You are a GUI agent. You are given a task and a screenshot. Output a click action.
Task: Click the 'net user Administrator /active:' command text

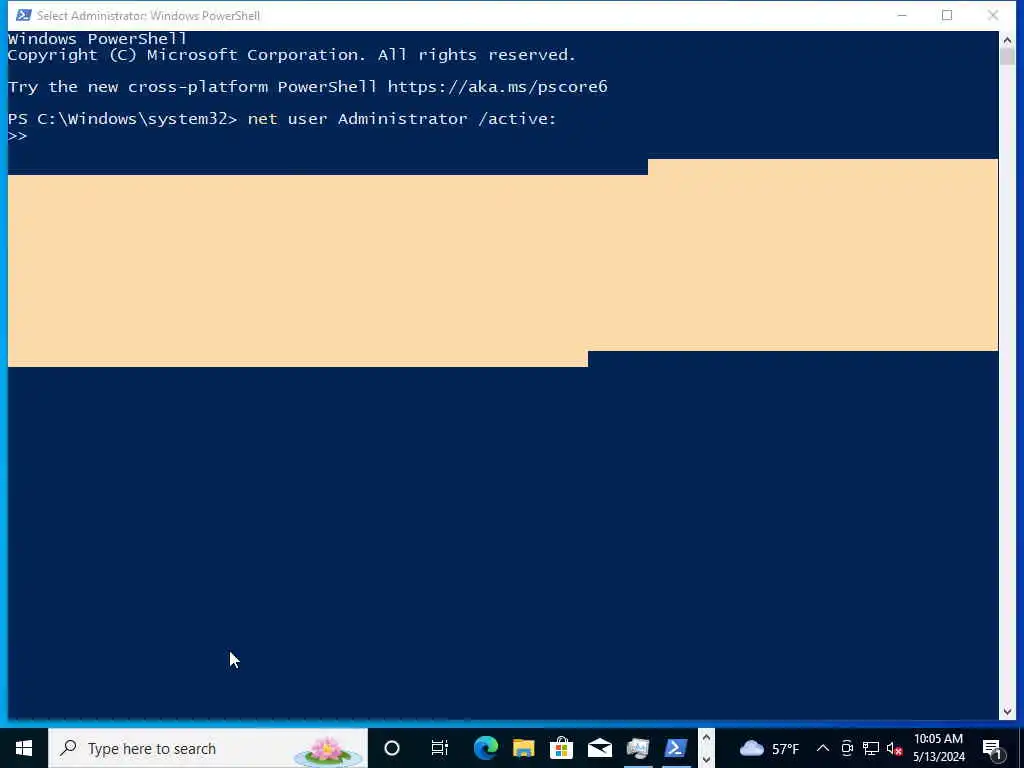coord(402,119)
